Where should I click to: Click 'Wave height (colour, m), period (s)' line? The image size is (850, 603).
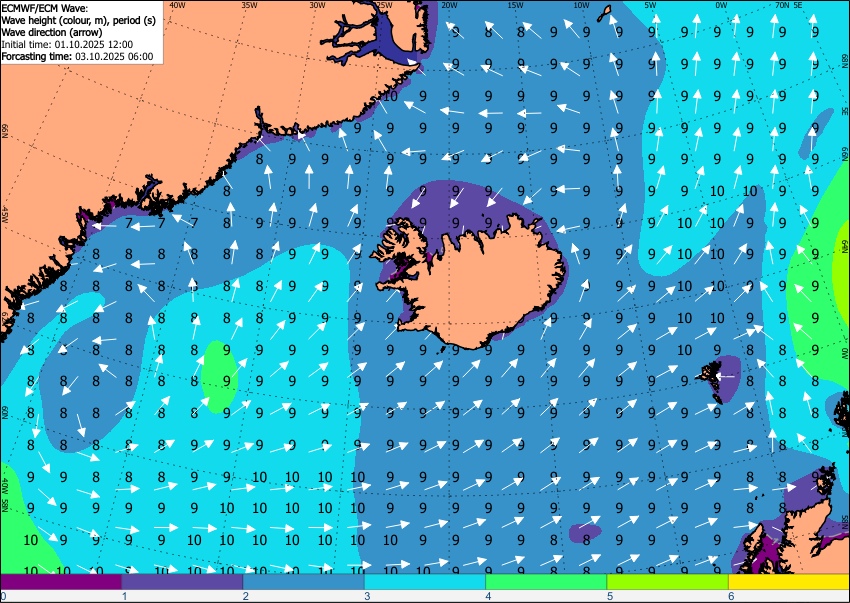click(79, 20)
